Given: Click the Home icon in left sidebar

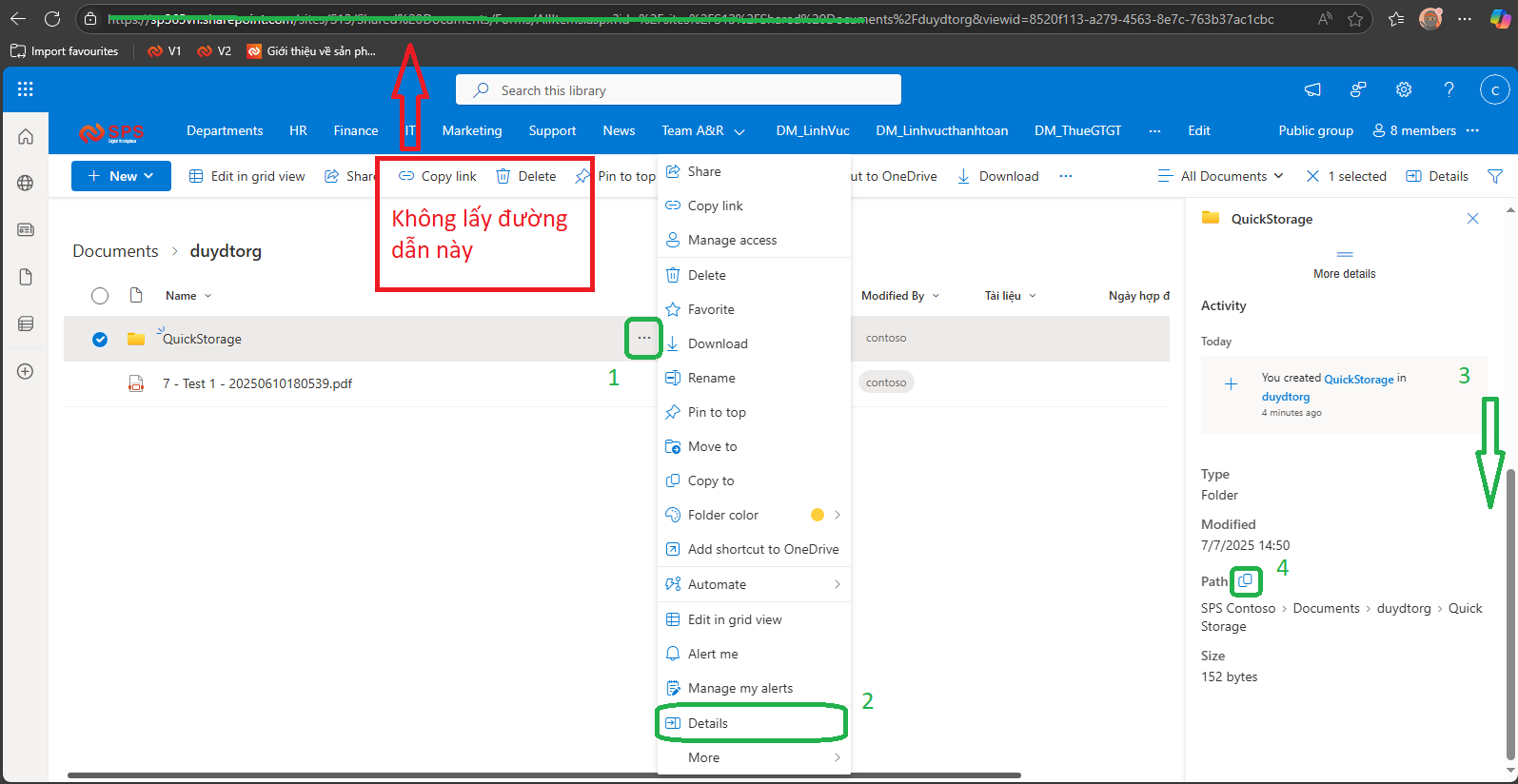Looking at the screenshot, I should pyautogui.click(x=26, y=136).
